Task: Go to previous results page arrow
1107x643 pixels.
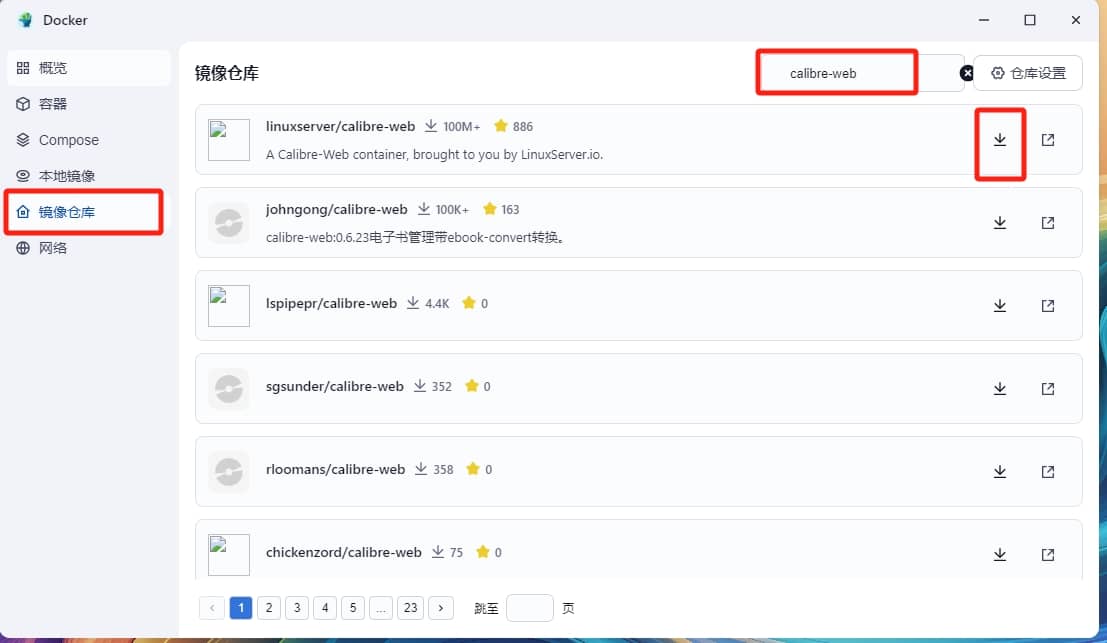Action: [x=212, y=608]
